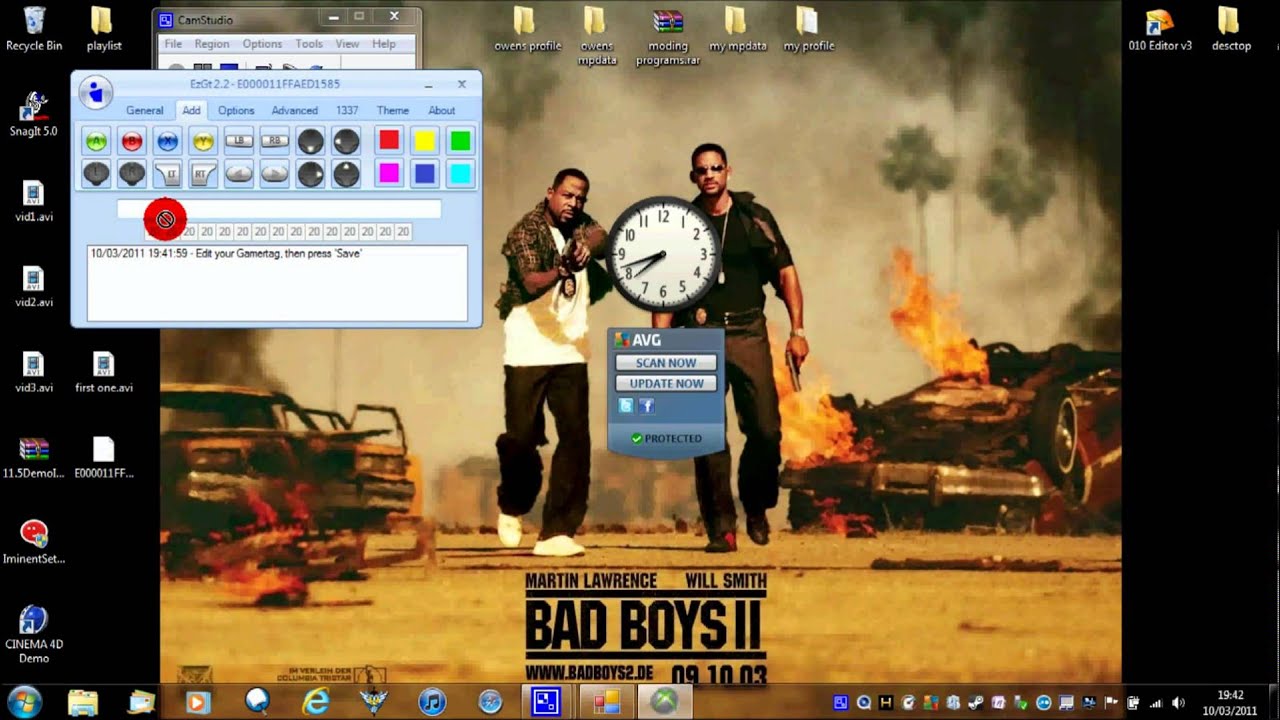Add the right thumbstick glyph
1280x720 pixels.
pos(132,174)
